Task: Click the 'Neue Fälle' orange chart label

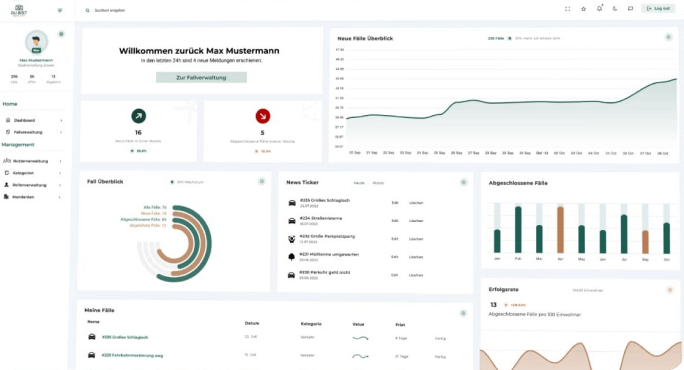Action: [154, 213]
